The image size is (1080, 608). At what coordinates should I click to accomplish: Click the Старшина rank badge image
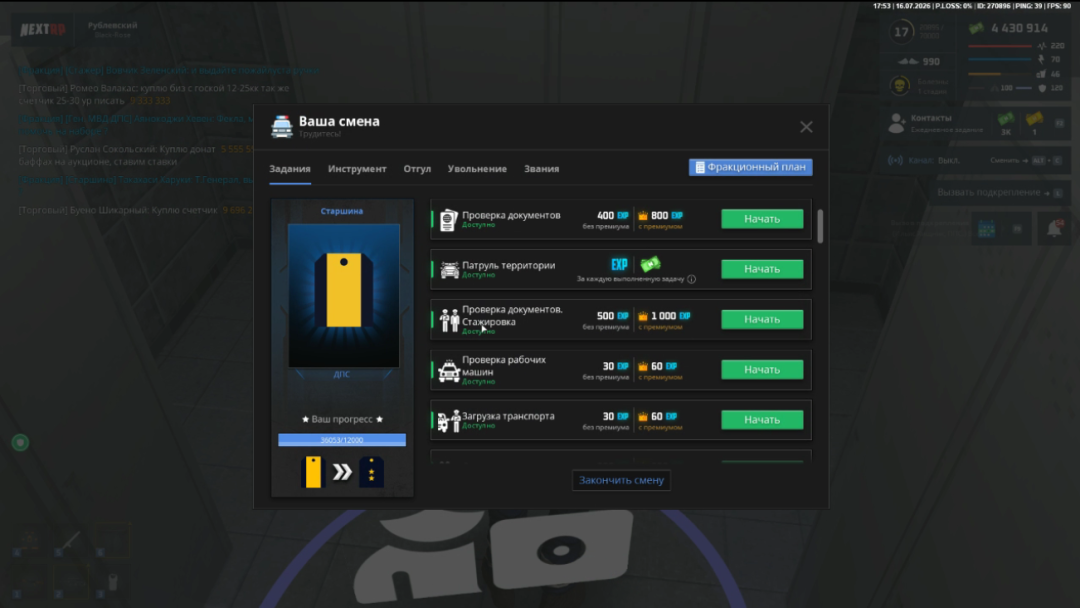pyautogui.click(x=343, y=295)
